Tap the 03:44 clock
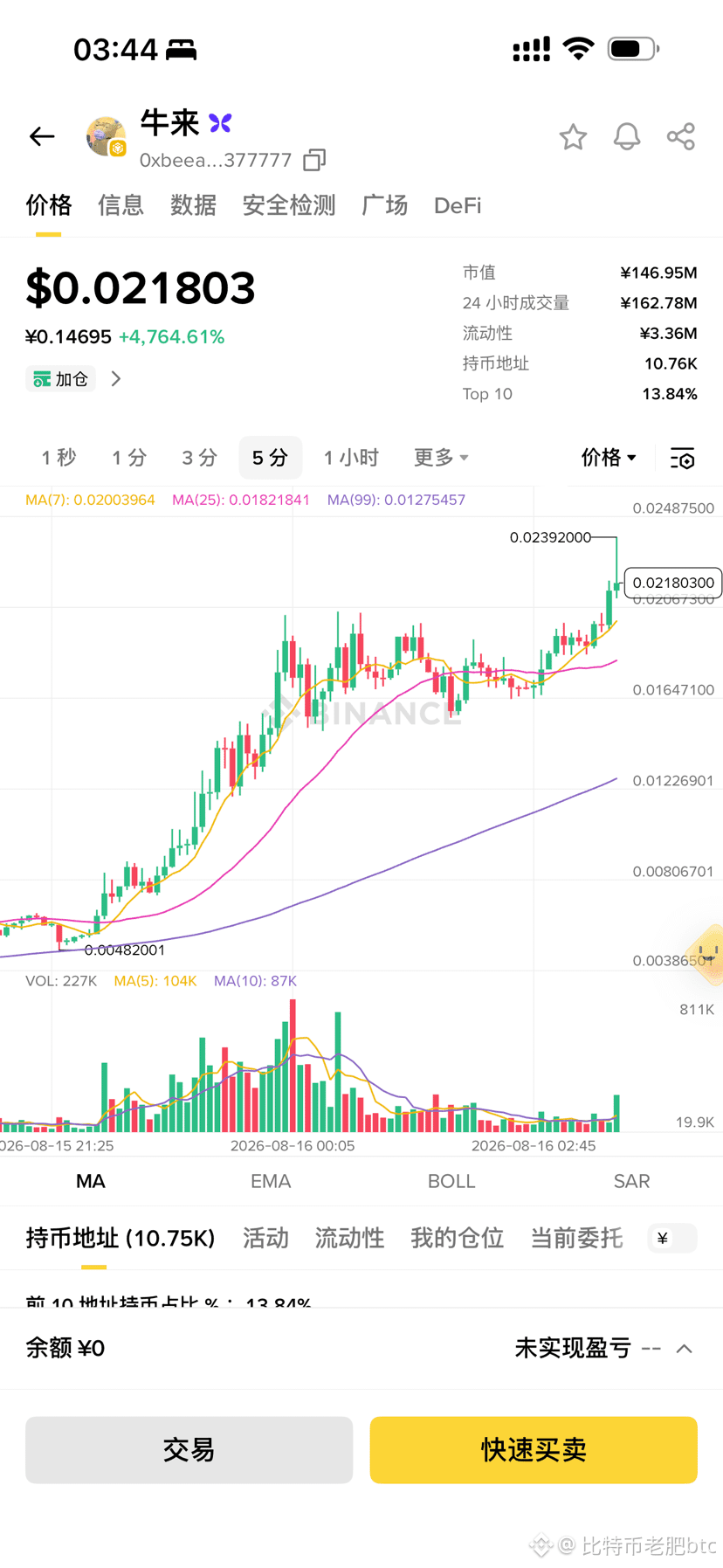The width and height of the screenshot is (723, 1568). pyautogui.click(x=115, y=50)
